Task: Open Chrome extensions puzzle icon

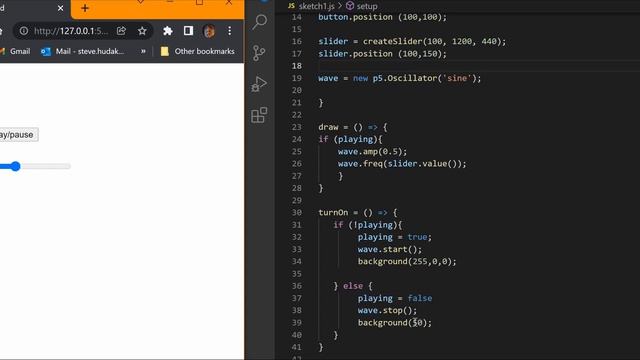Action: pos(167,31)
